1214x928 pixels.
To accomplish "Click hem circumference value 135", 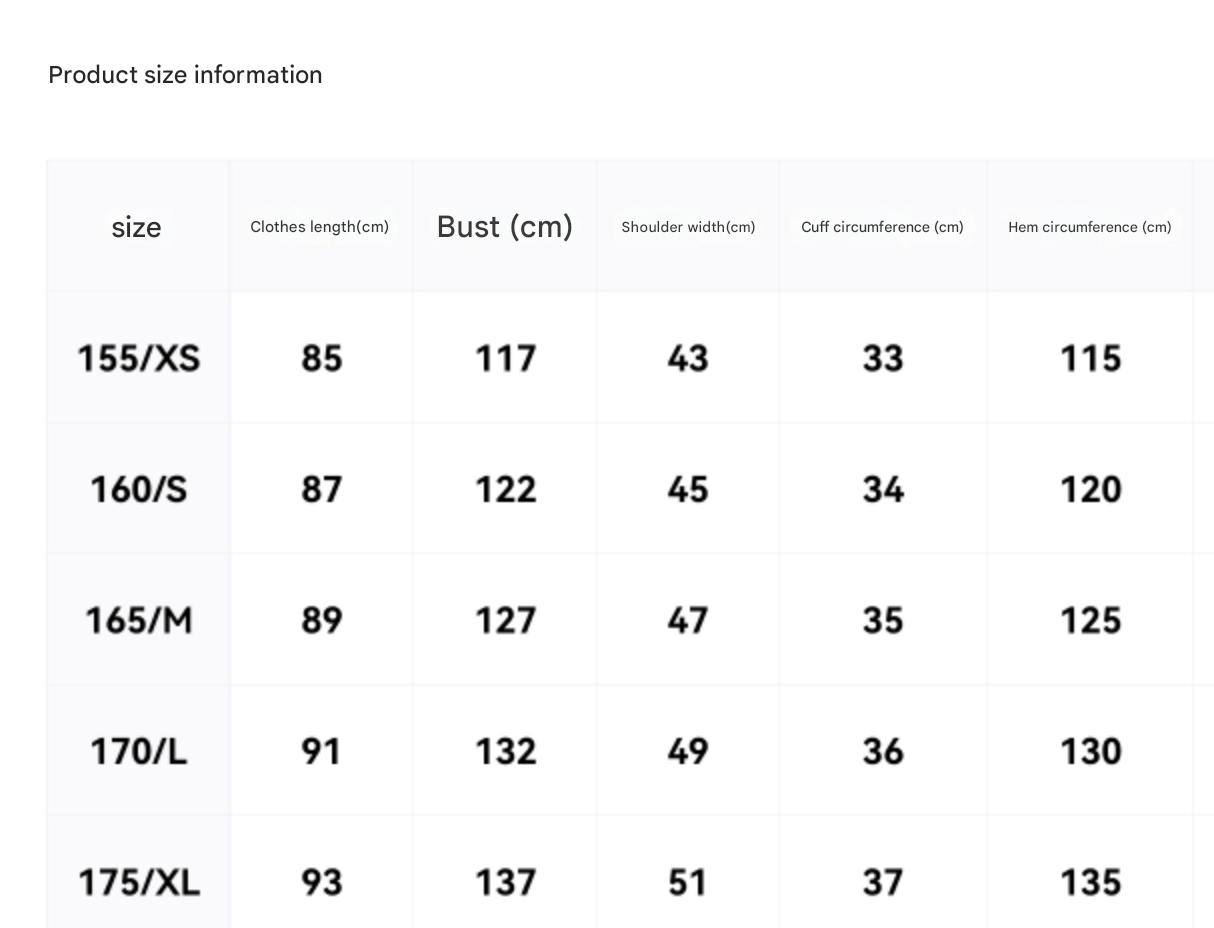I will [x=1090, y=882].
